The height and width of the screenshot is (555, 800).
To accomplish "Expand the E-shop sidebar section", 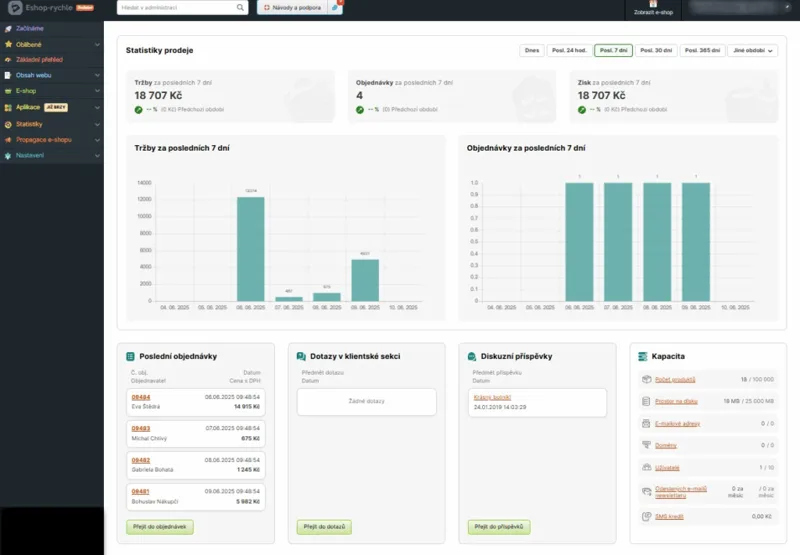I will point(52,91).
